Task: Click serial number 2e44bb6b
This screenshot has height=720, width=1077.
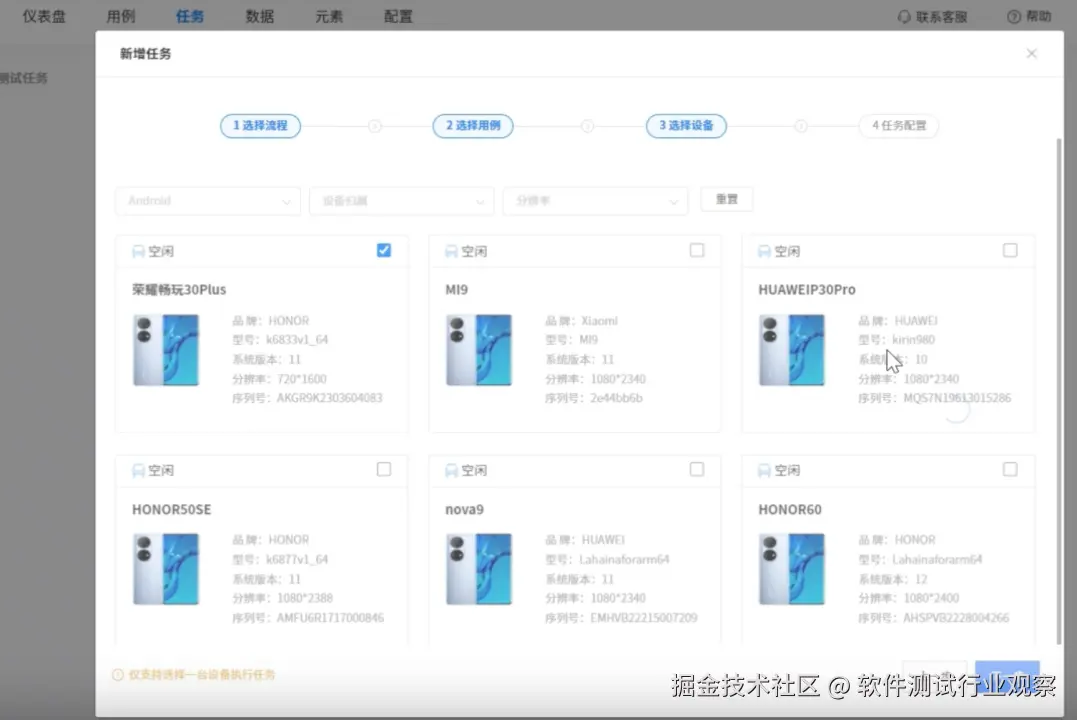Action: click(616, 398)
